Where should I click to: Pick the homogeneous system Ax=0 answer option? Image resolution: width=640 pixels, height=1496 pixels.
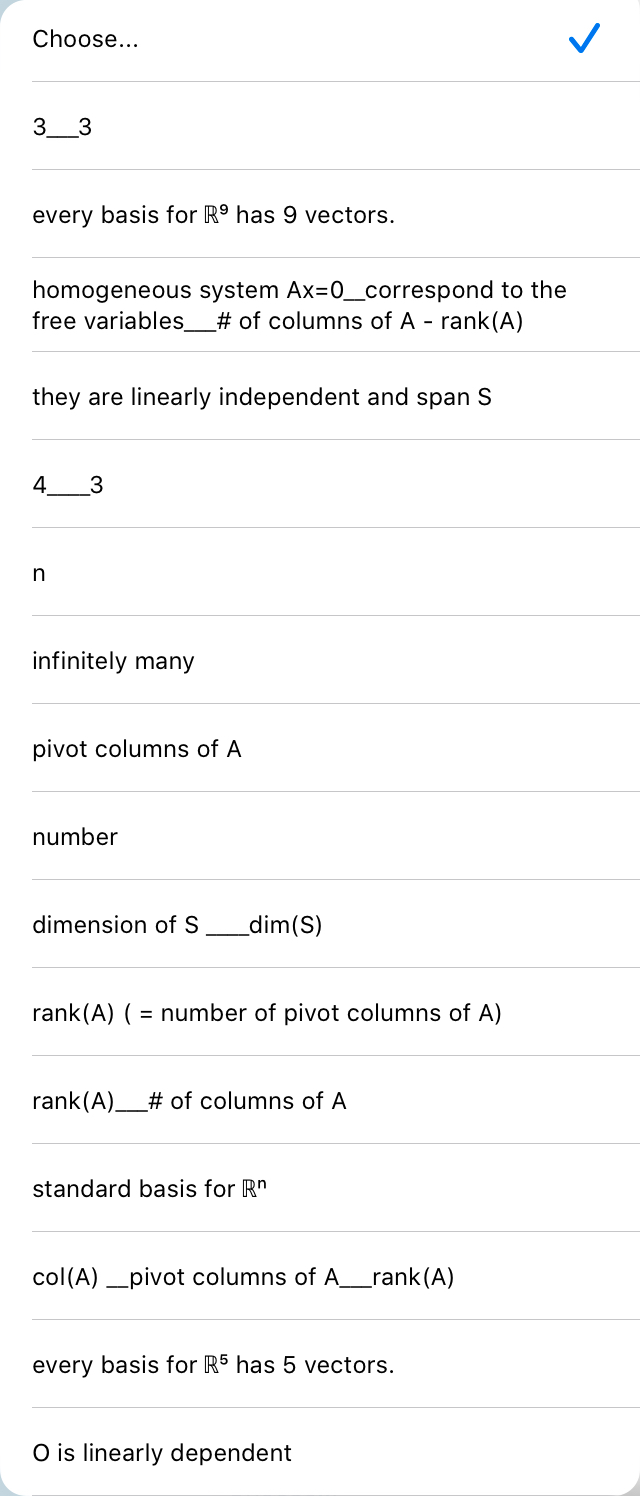pos(300,305)
